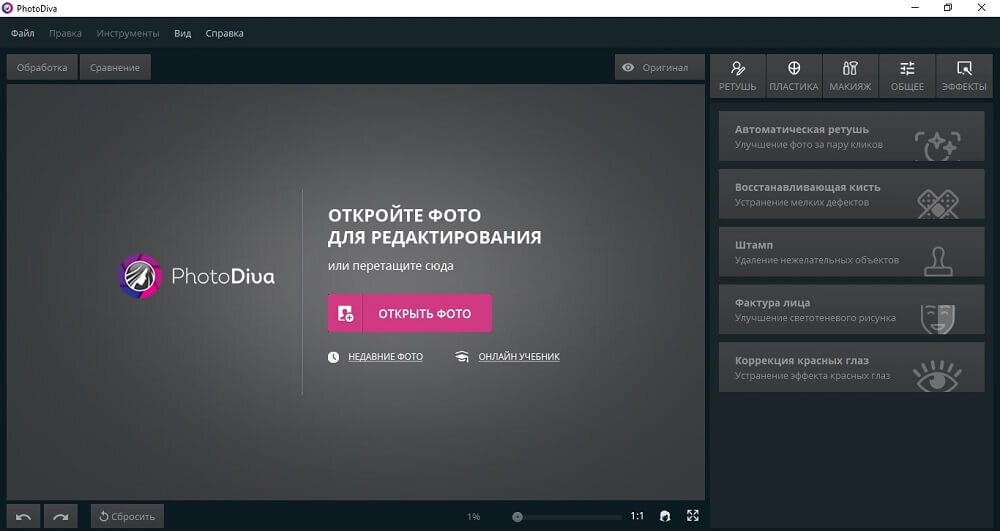Click the fit-to-face zoom icon
Screen dimensions: 1000x531
point(665,516)
